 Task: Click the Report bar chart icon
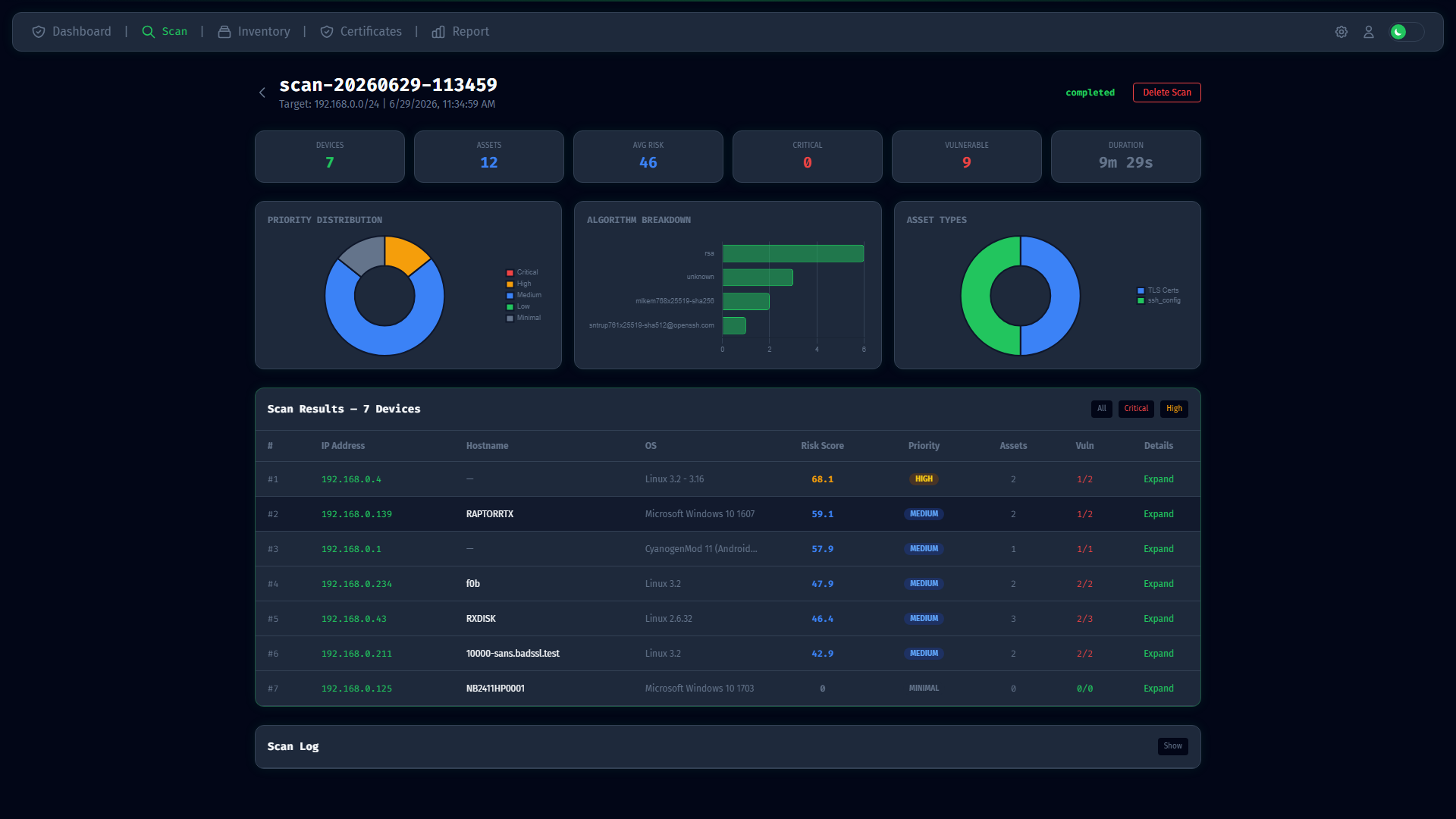[438, 32]
